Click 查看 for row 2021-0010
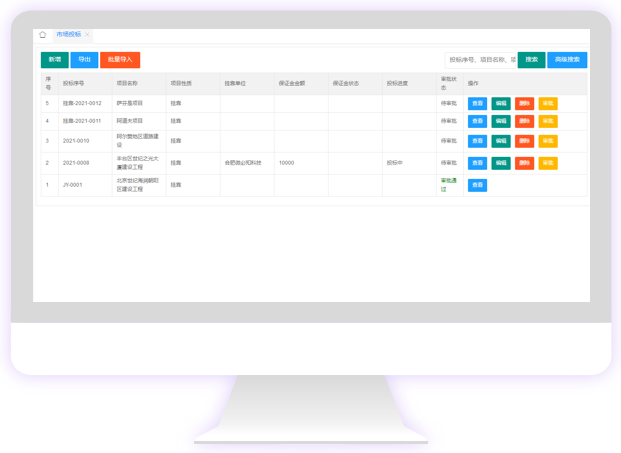 pyautogui.click(x=477, y=142)
